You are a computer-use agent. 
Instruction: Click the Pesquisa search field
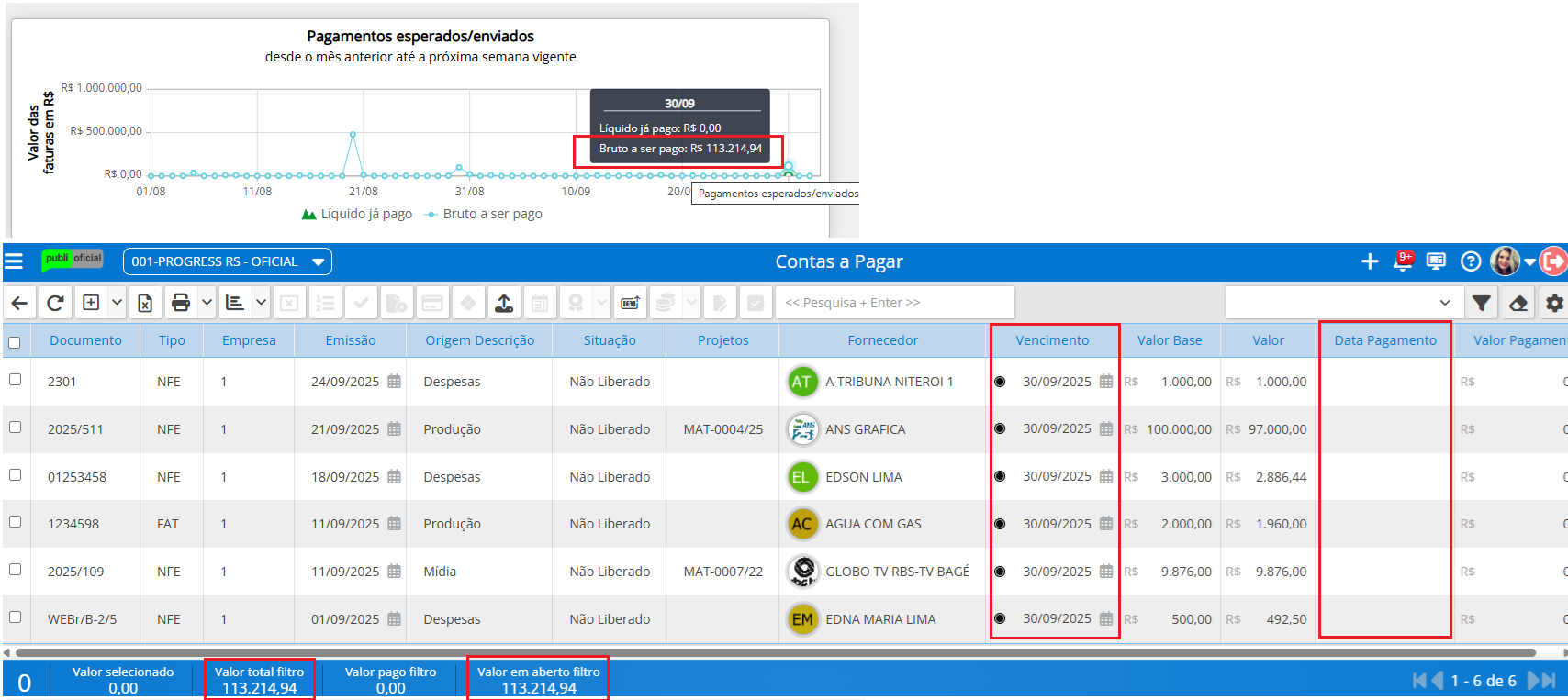[895, 303]
